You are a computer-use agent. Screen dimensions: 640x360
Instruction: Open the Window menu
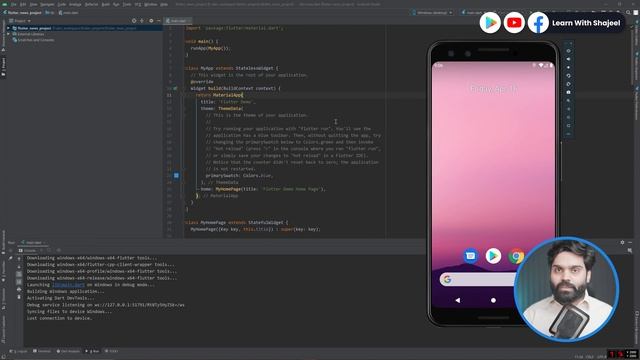(151, 4)
